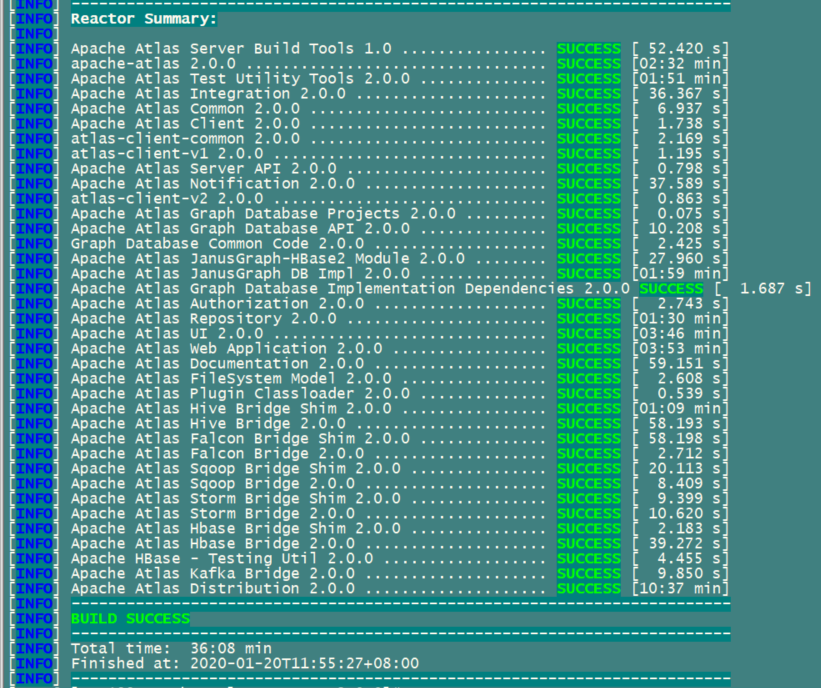Select the '[ 39.272 s]' Hbase Bridge time

click(x=680, y=544)
